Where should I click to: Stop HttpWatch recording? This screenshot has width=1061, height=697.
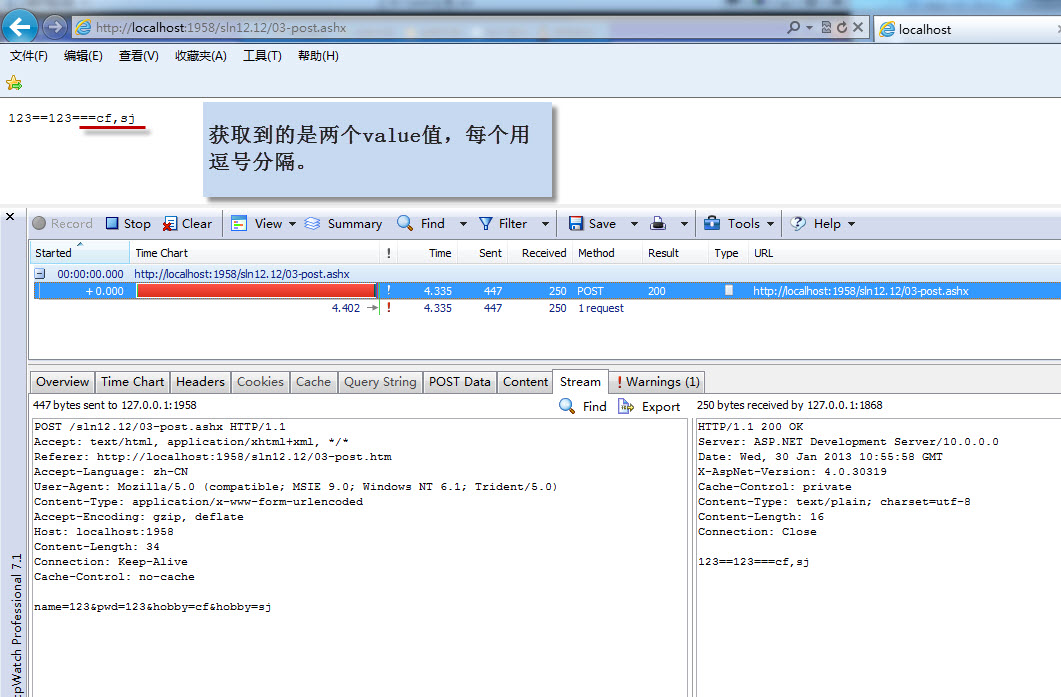click(x=128, y=223)
